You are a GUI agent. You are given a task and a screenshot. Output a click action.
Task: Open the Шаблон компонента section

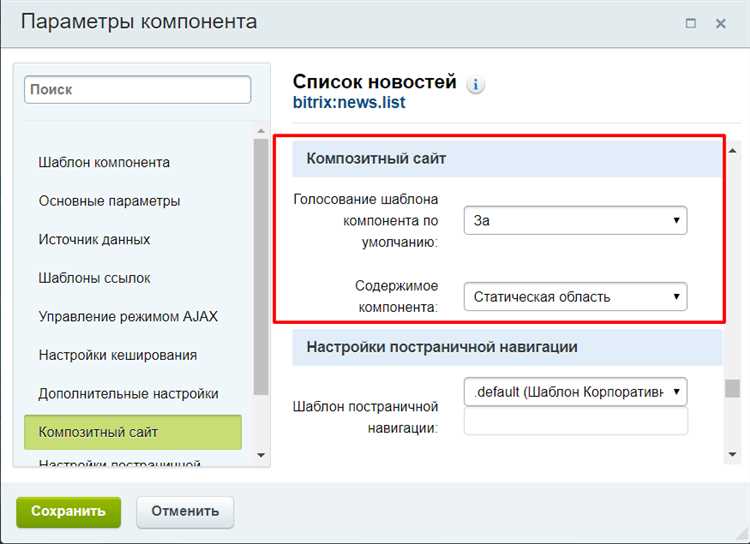[104, 162]
